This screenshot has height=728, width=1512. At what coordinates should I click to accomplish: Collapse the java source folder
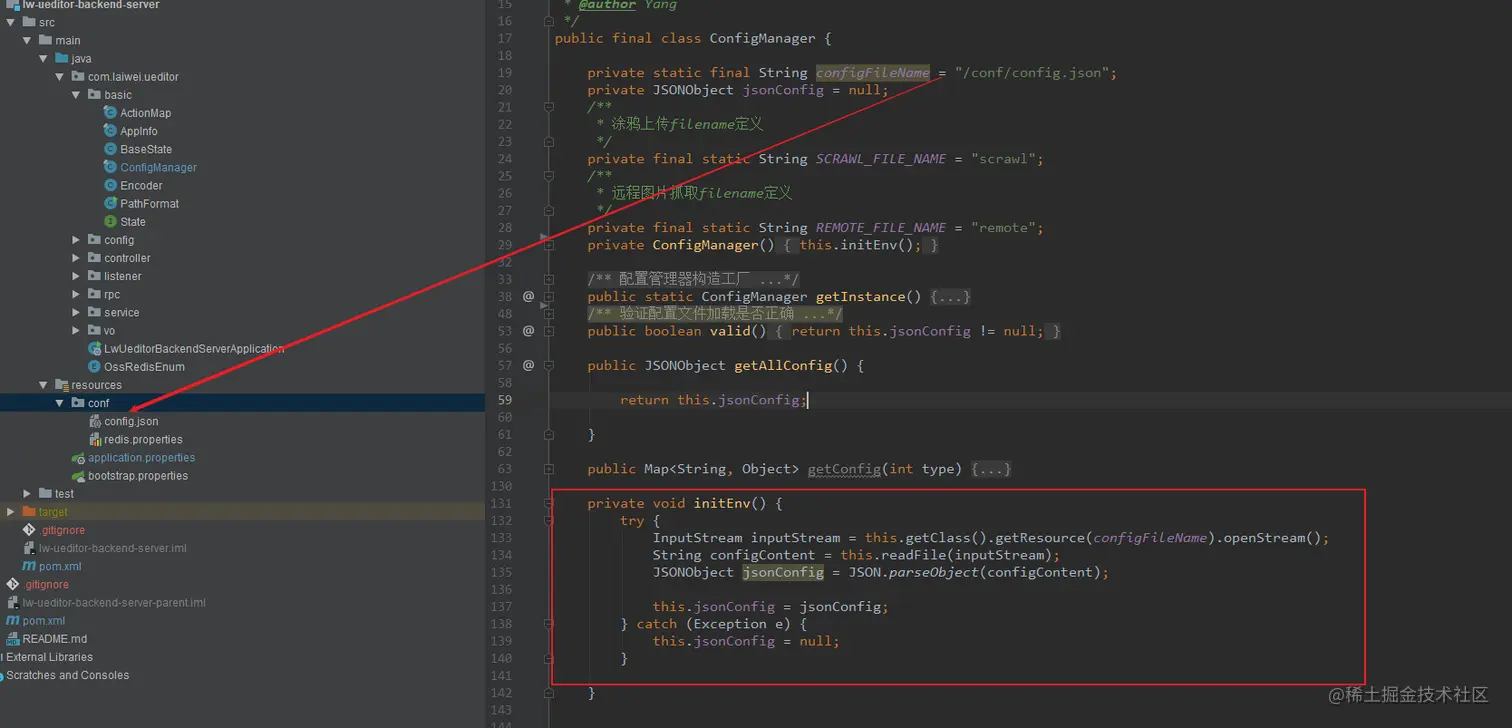tap(43, 58)
